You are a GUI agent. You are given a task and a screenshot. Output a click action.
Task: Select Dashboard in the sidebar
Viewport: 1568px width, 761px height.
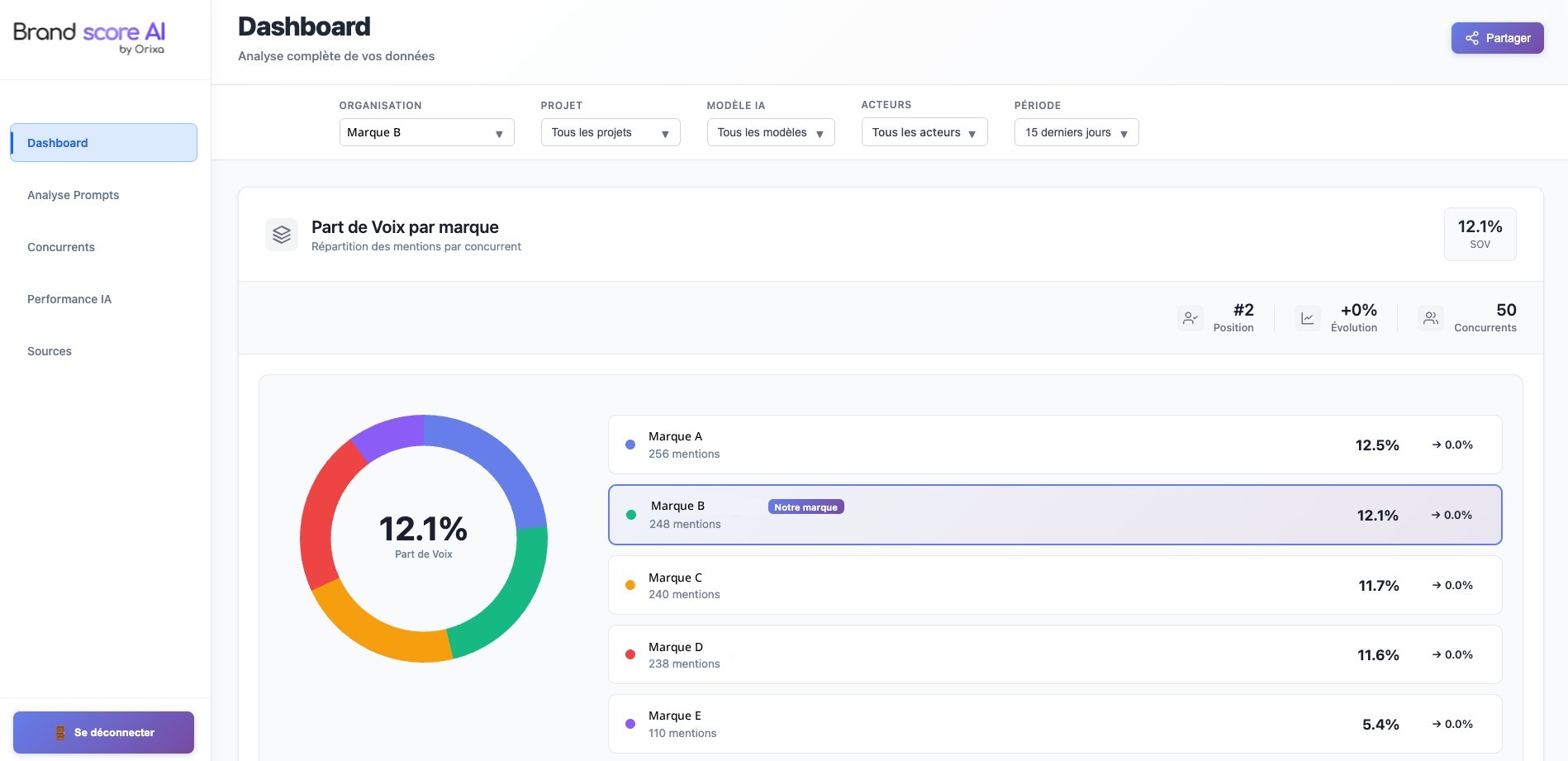coord(103,143)
